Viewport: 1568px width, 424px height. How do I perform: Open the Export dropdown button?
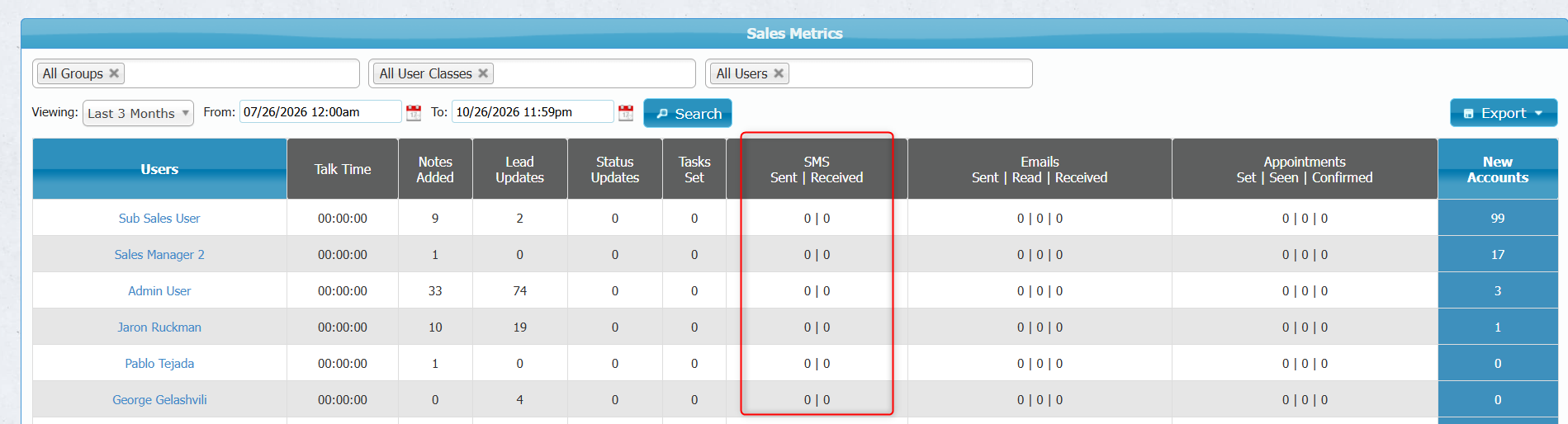click(x=1504, y=113)
